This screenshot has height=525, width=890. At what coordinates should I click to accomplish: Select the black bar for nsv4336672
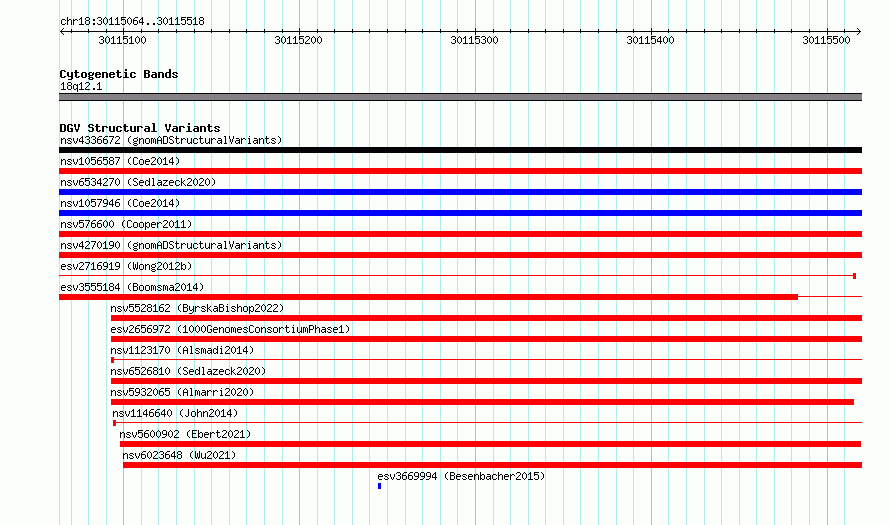pos(460,150)
